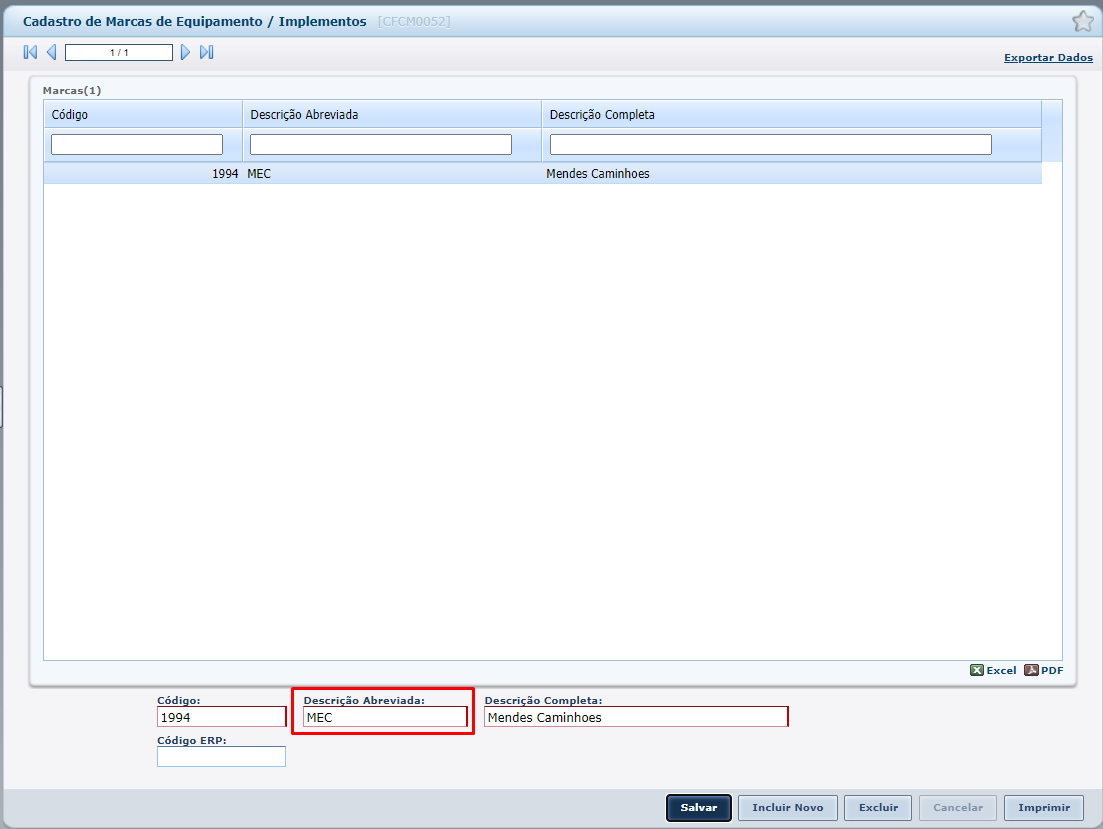The image size is (1103, 829).
Task: Focus the empty Código ERP field
Action: click(x=222, y=757)
